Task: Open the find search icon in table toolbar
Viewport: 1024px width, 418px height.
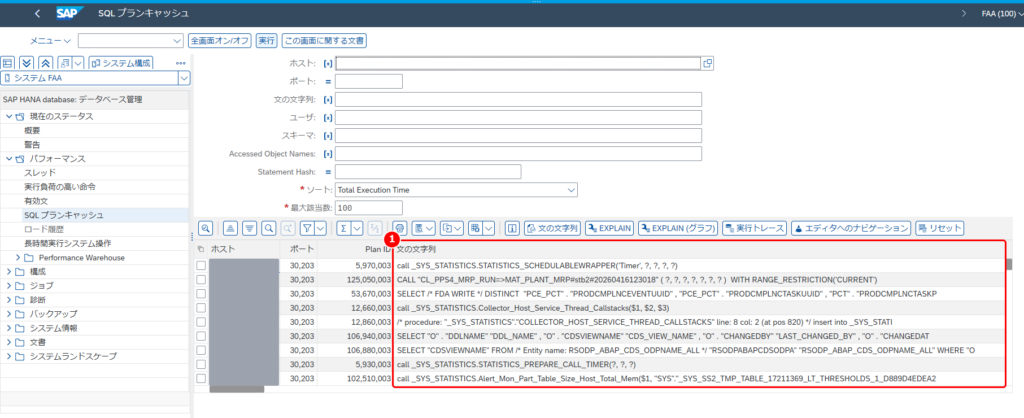Action: click(x=268, y=228)
